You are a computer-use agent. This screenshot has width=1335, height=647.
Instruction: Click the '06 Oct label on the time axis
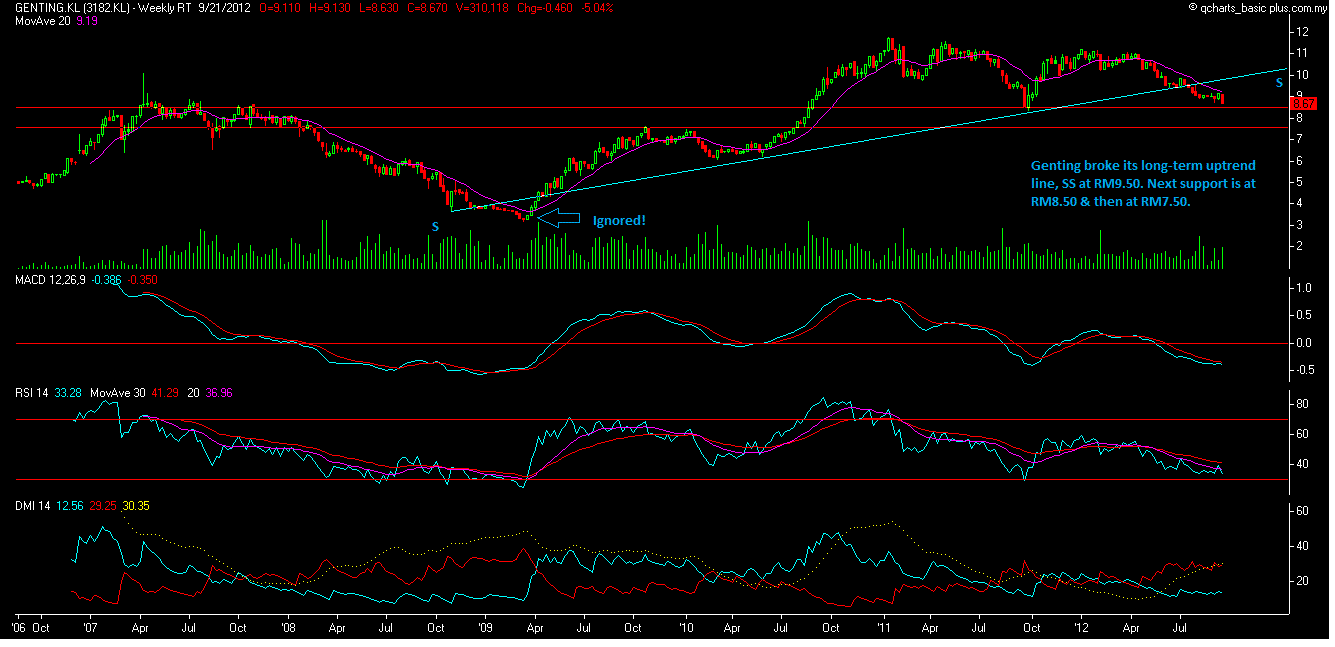click(x=30, y=628)
